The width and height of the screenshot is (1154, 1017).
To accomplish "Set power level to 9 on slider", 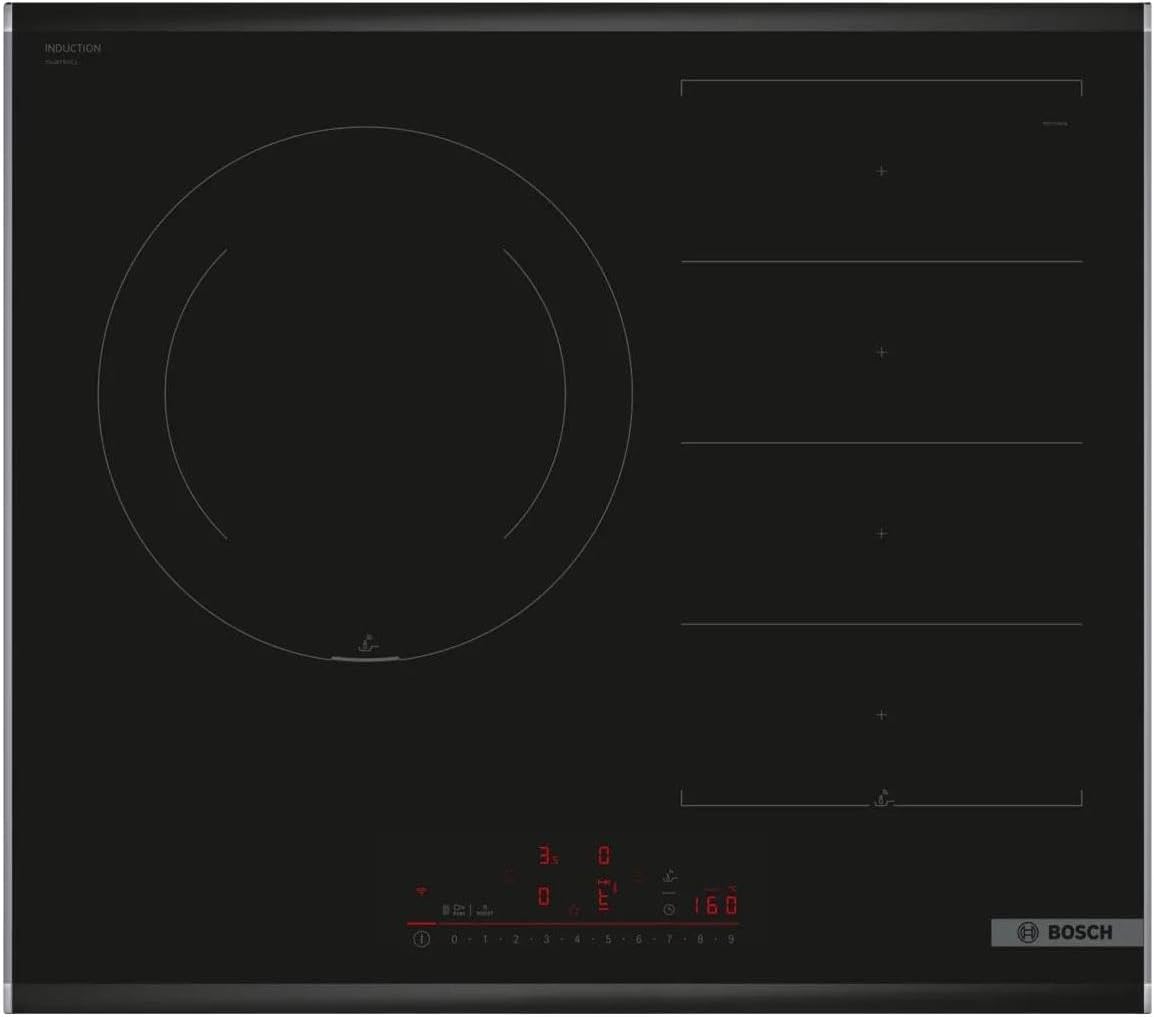I will pyautogui.click(x=731, y=939).
